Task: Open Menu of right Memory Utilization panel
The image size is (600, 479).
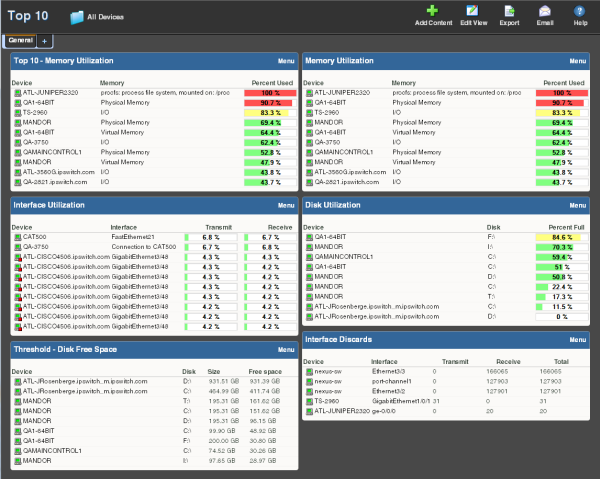Action: 577,61
